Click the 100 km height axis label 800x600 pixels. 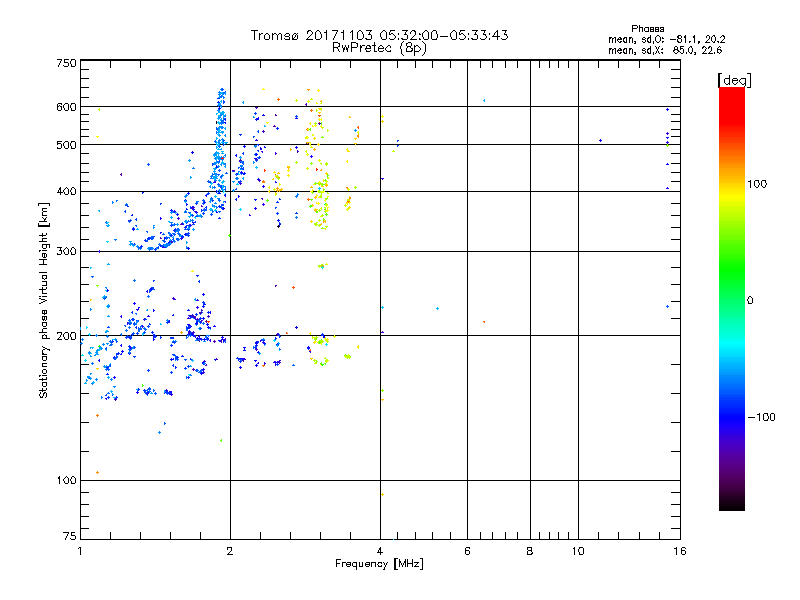coord(66,481)
